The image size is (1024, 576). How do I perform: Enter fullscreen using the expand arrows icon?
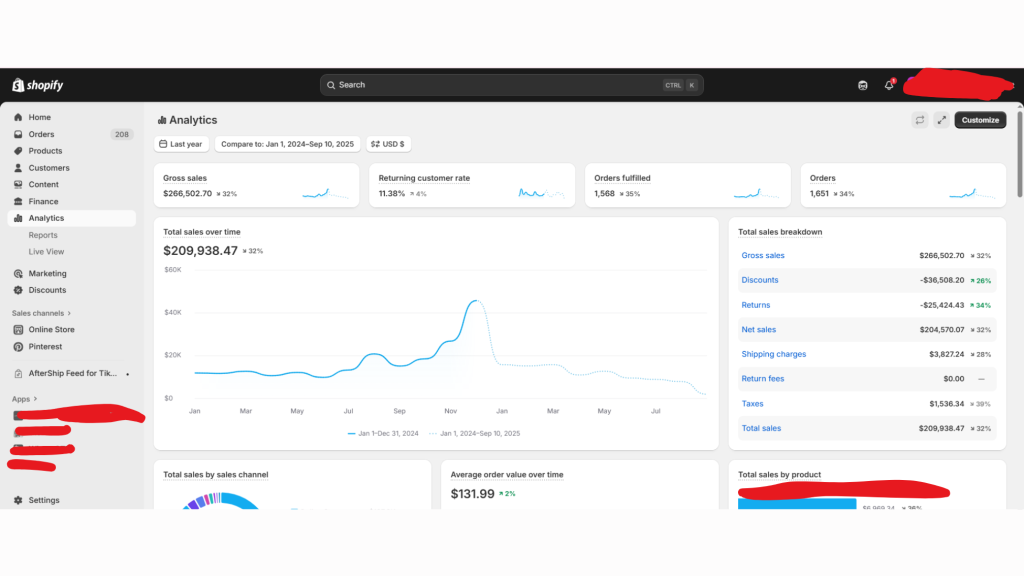(941, 120)
